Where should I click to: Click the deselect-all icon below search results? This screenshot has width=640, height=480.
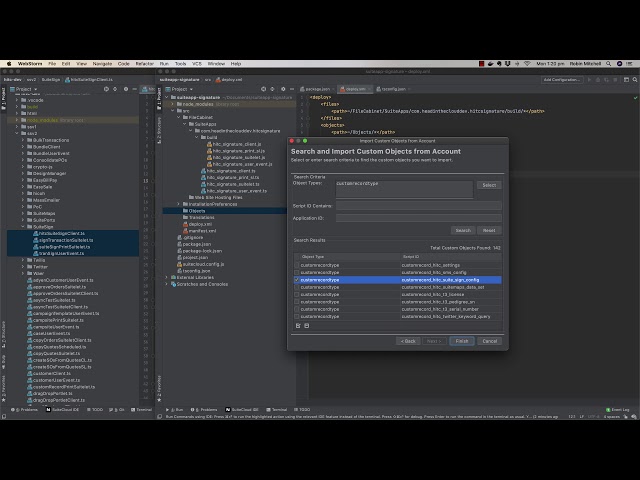click(307, 326)
